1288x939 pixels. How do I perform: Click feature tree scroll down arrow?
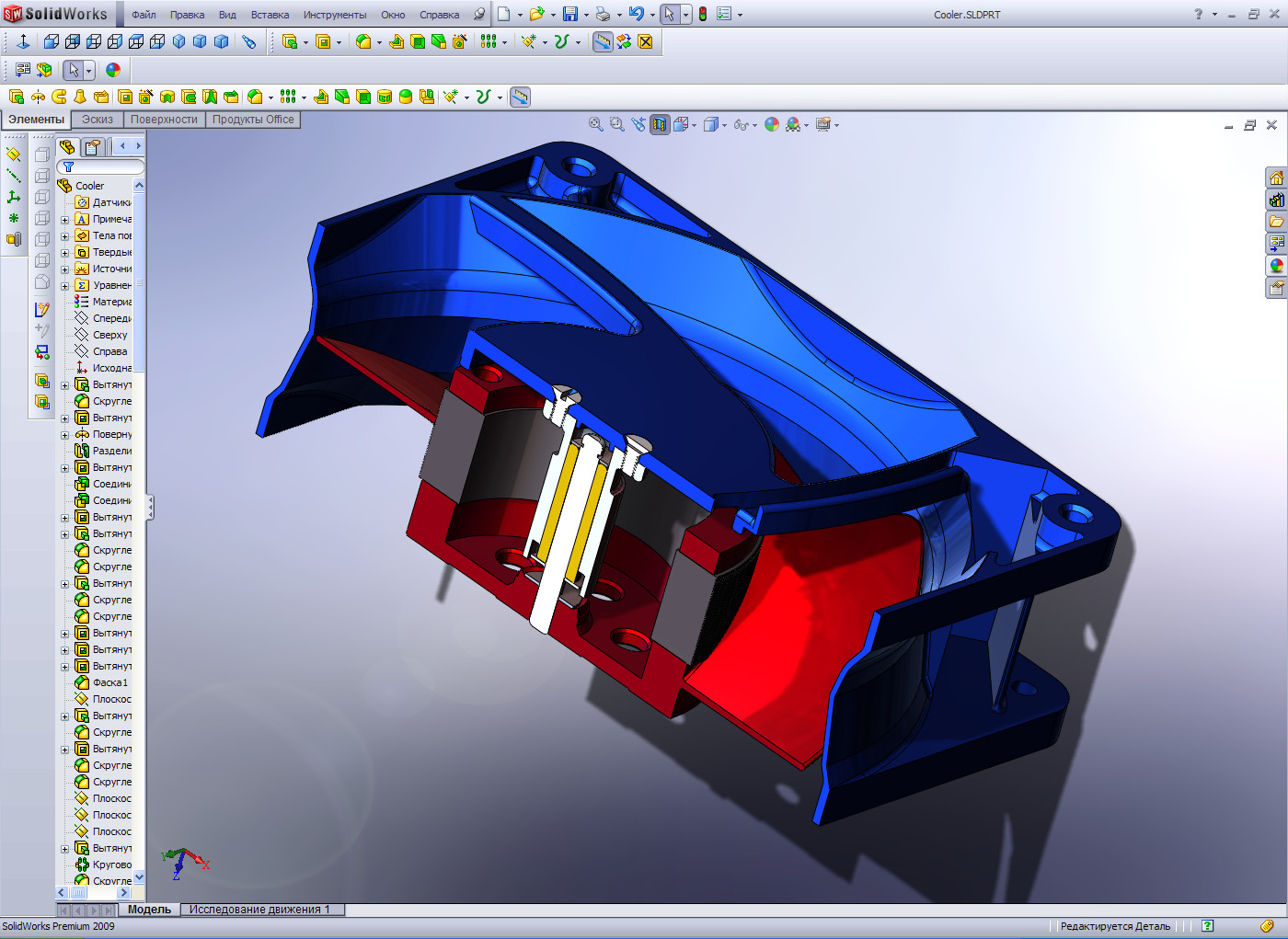(139, 877)
